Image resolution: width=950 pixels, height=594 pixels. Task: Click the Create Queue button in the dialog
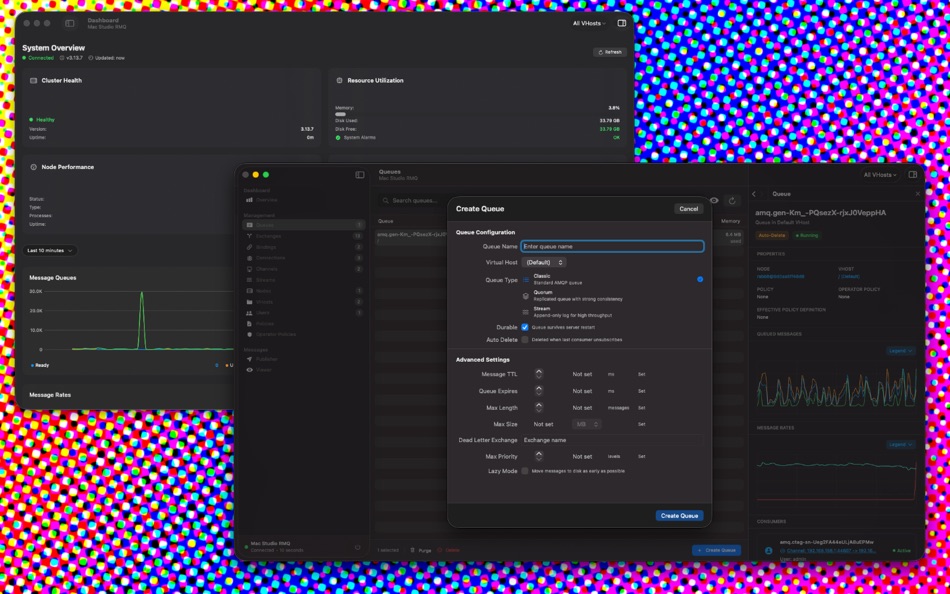(679, 516)
